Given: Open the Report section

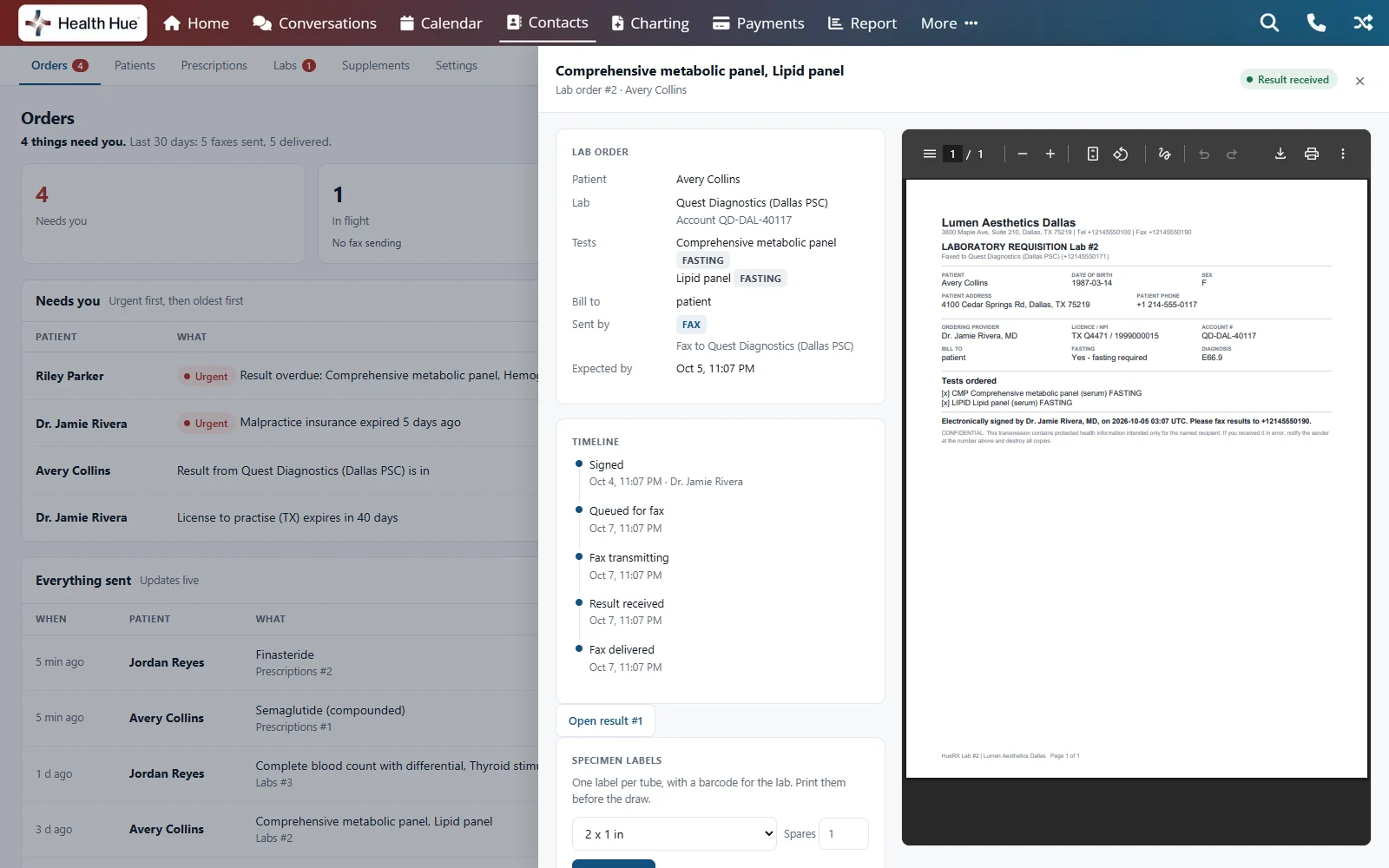Looking at the screenshot, I should pos(862,23).
